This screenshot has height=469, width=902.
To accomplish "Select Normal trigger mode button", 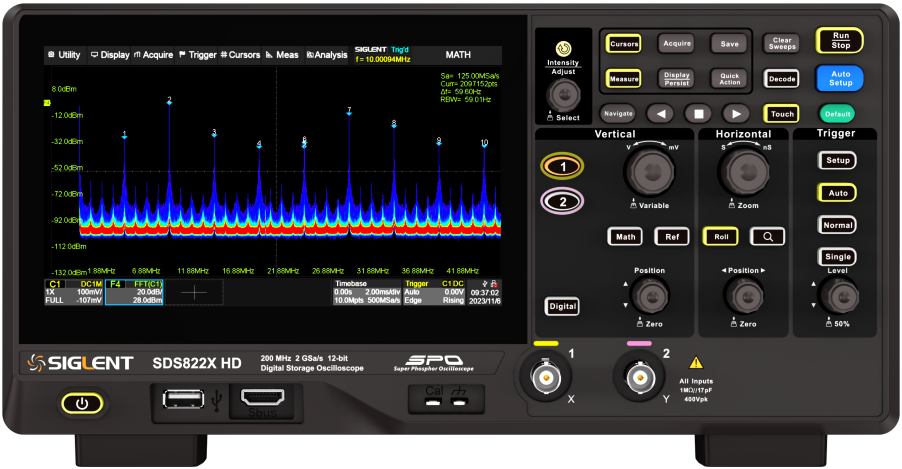I will [x=837, y=225].
